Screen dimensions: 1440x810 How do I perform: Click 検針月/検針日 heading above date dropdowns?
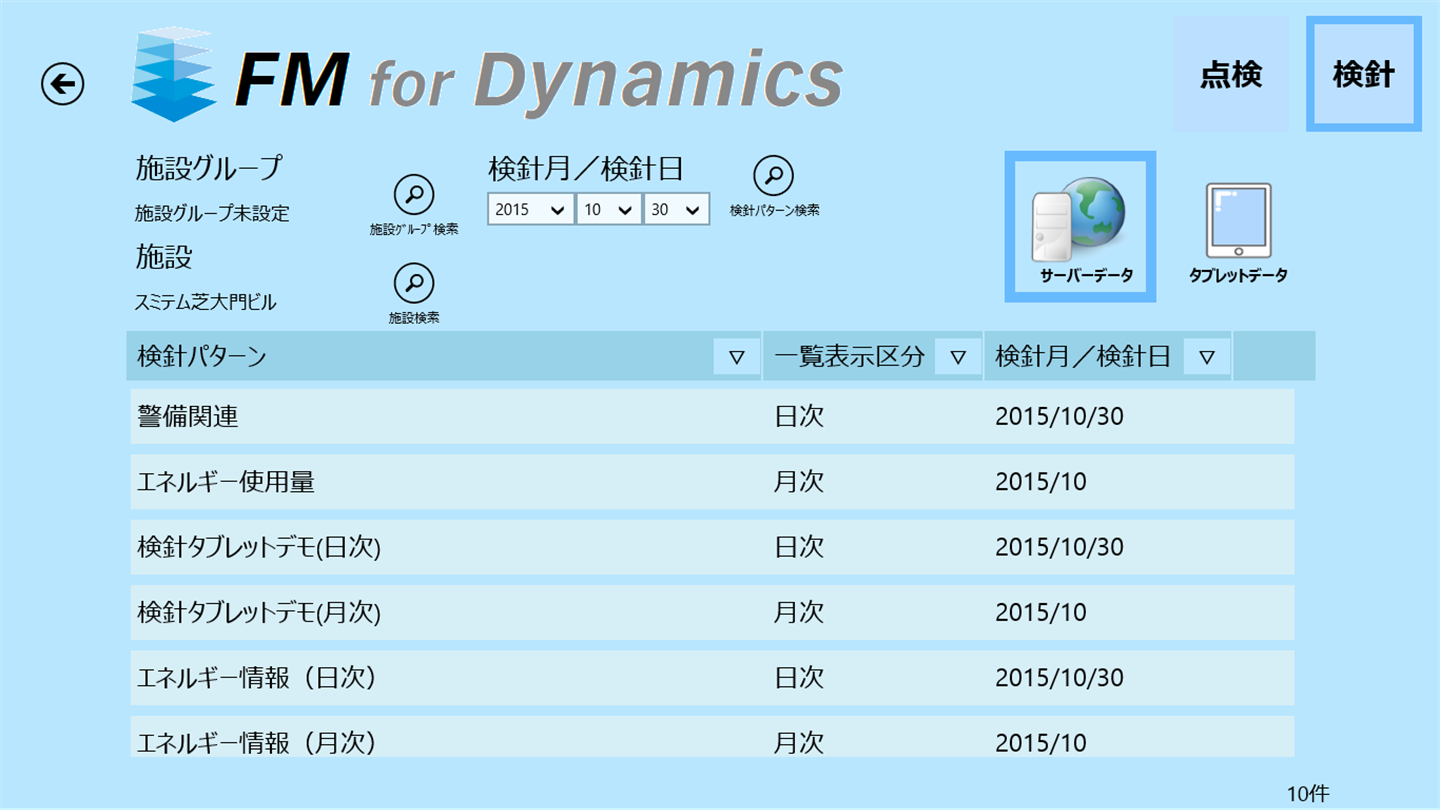[x=586, y=169]
